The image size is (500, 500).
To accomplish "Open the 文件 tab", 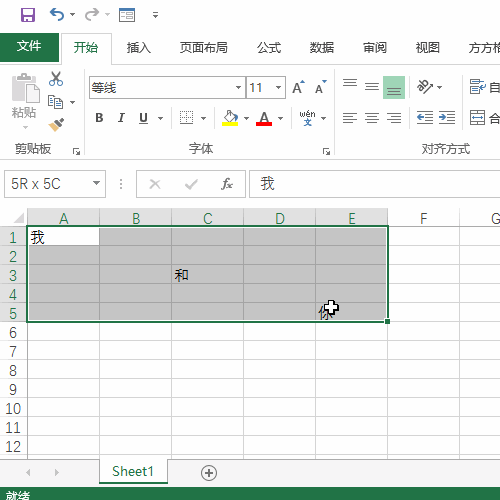I will [x=29, y=47].
